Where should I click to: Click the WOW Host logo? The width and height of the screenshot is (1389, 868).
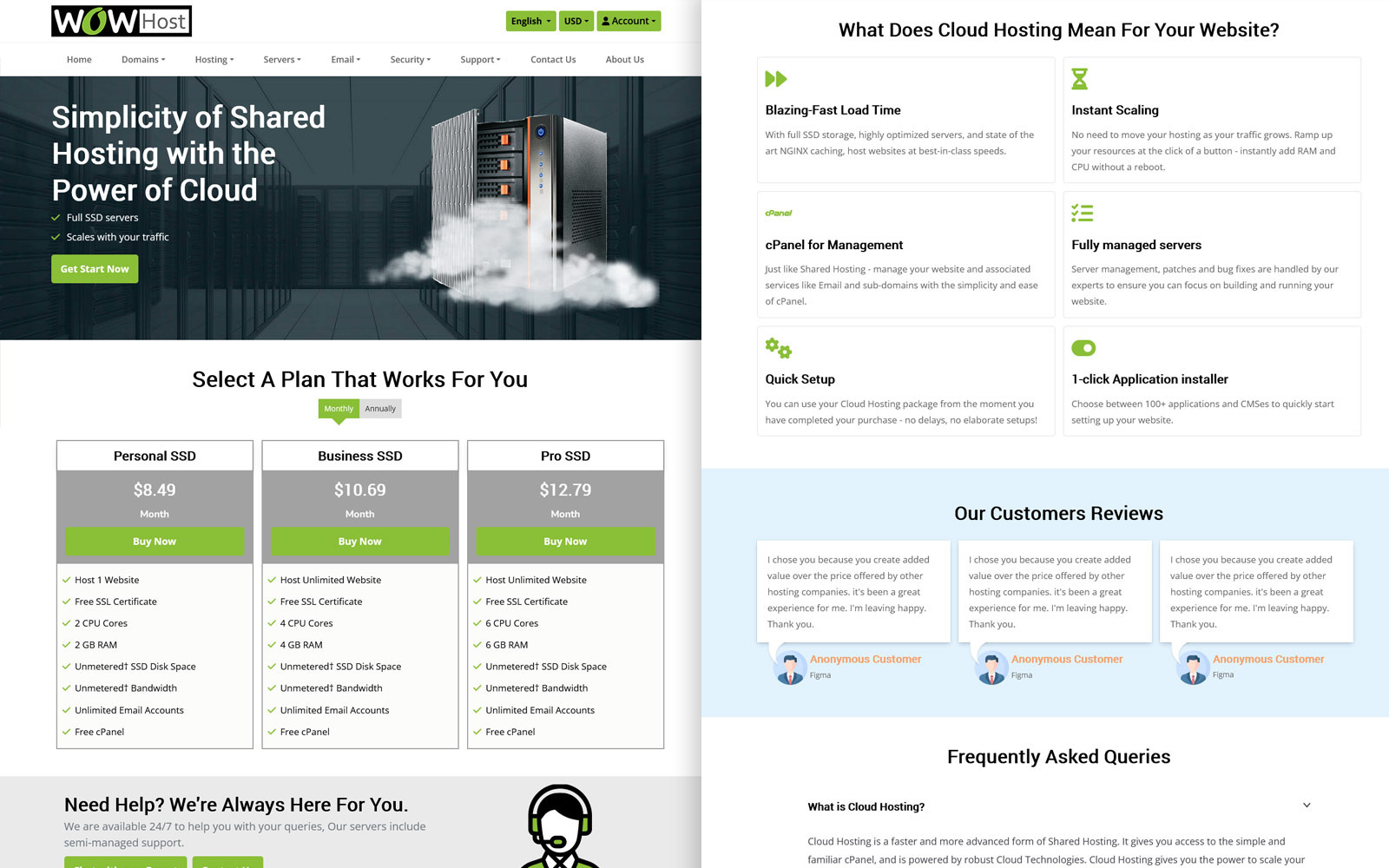(x=121, y=20)
